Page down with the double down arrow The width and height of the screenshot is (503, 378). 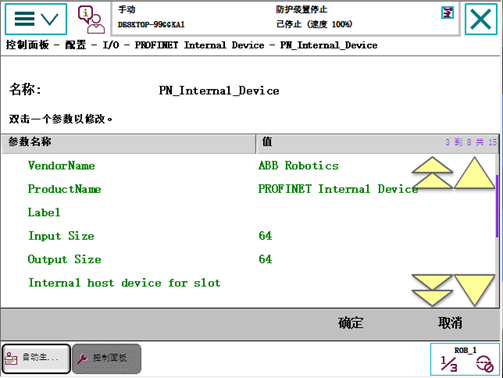click(x=432, y=290)
